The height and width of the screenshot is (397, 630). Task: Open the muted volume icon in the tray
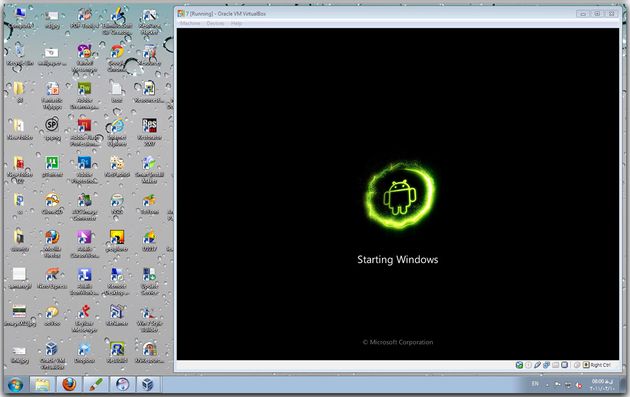(x=579, y=385)
